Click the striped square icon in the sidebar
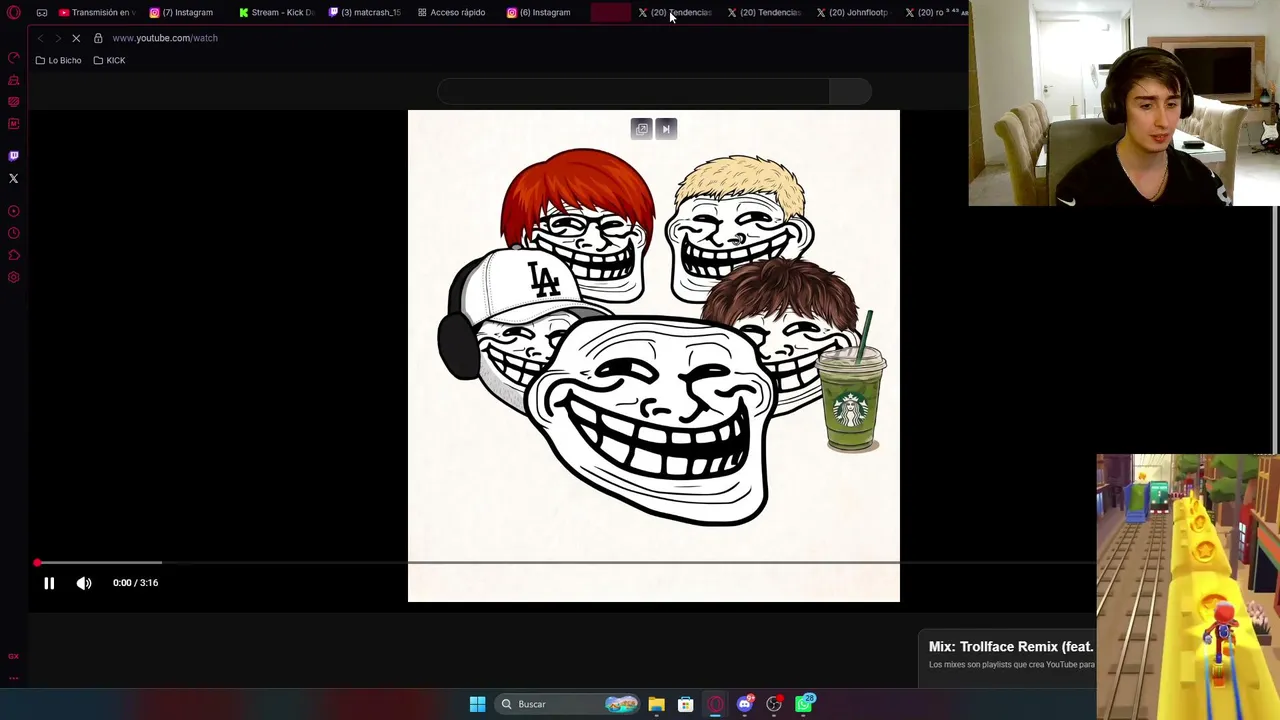The image size is (1280, 720). (x=14, y=102)
